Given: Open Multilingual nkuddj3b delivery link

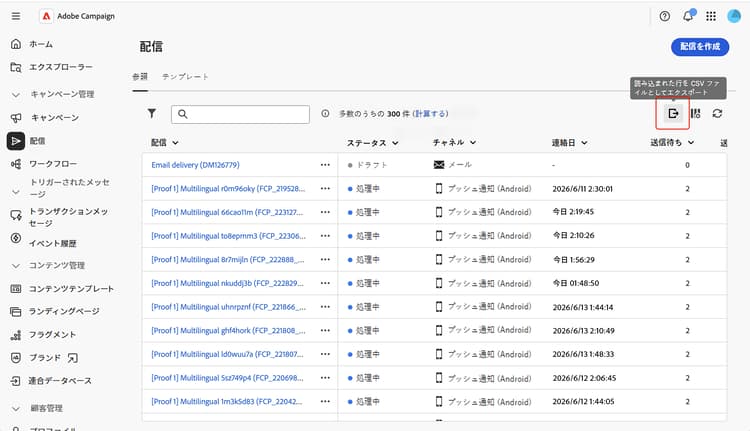Looking at the screenshot, I should coord(227,283).
